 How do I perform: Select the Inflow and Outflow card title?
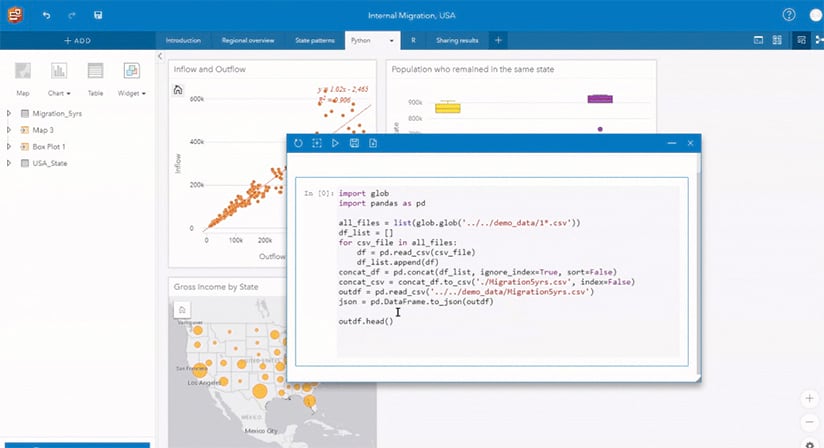tap(209, 69)
